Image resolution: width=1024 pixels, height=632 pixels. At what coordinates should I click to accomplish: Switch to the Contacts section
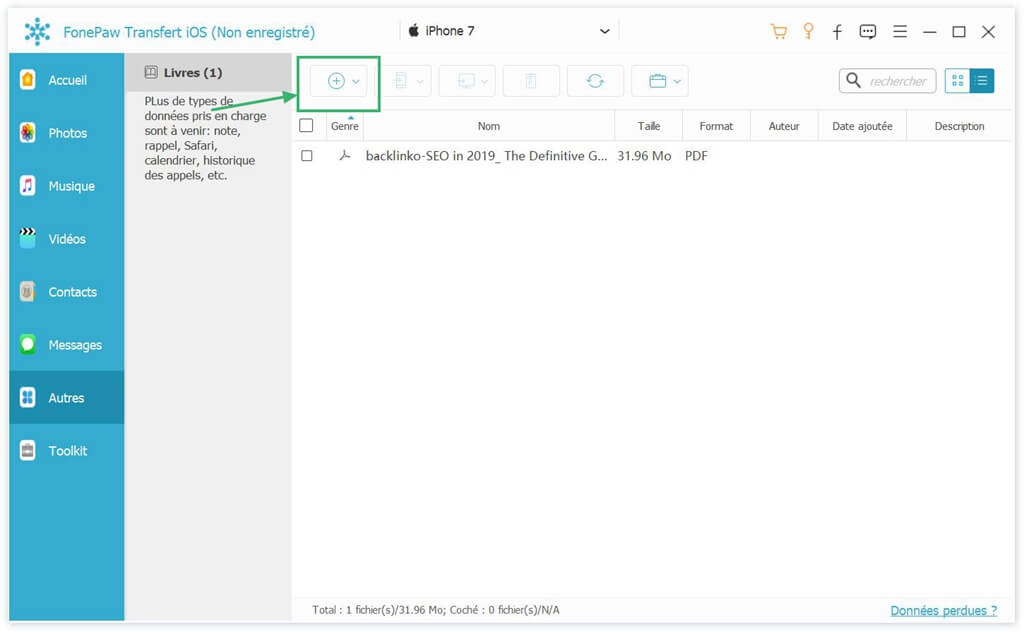pyautogui.click(x=66, y=292)
